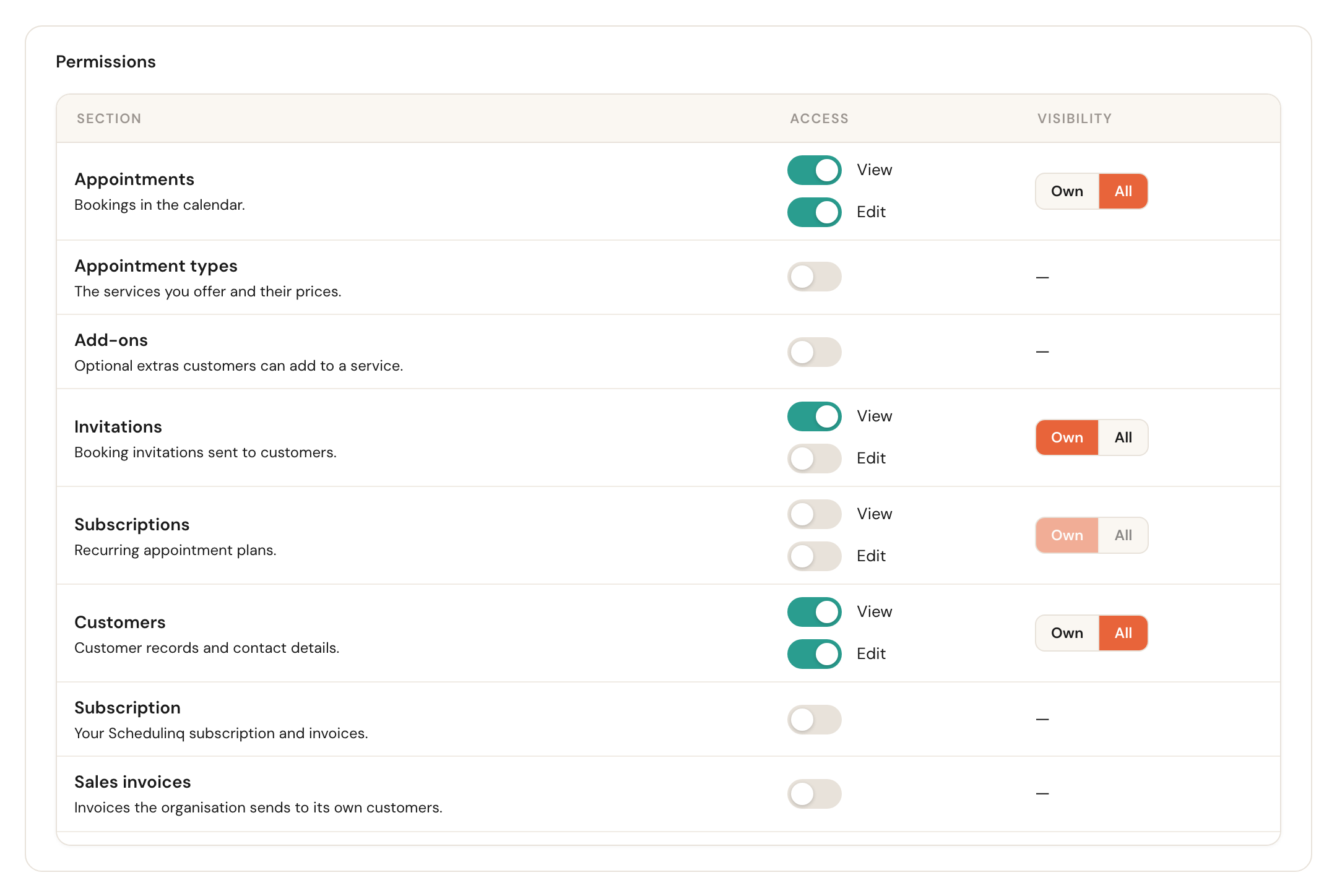Click 'Your Schedulinq subscription and invoices.' text

[221, 733]
